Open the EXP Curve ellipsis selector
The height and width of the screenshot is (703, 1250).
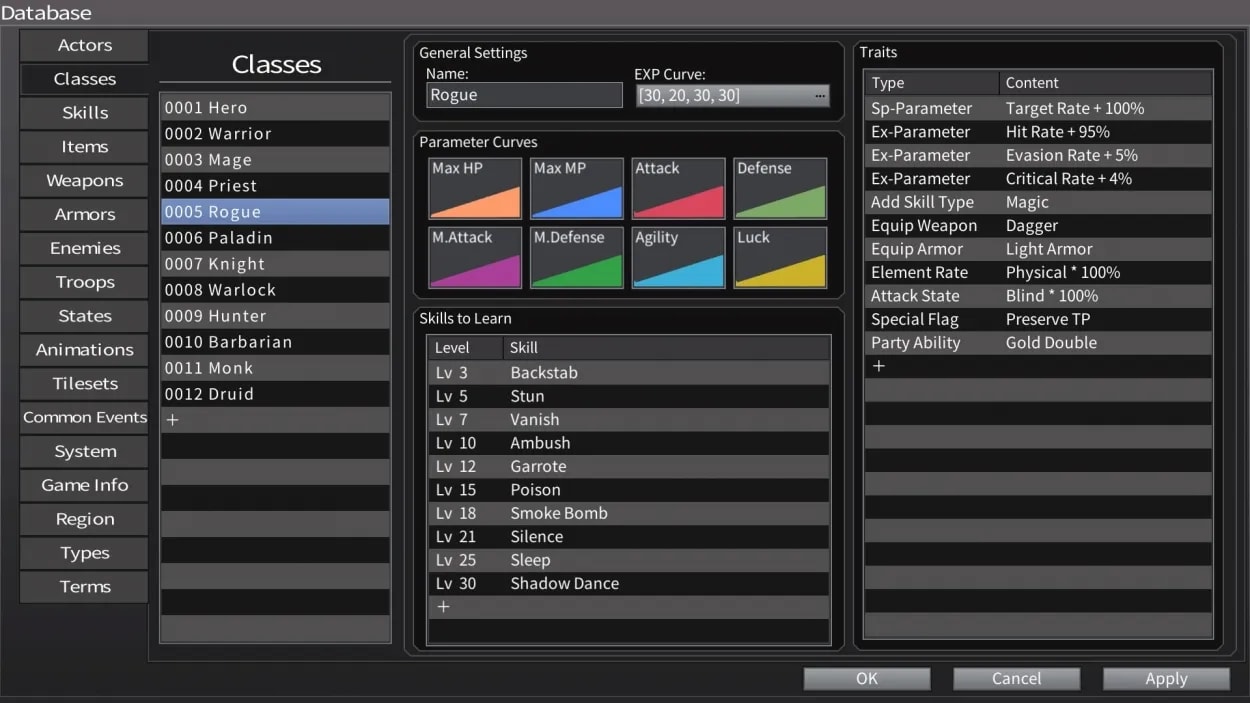tap(820, 96)
